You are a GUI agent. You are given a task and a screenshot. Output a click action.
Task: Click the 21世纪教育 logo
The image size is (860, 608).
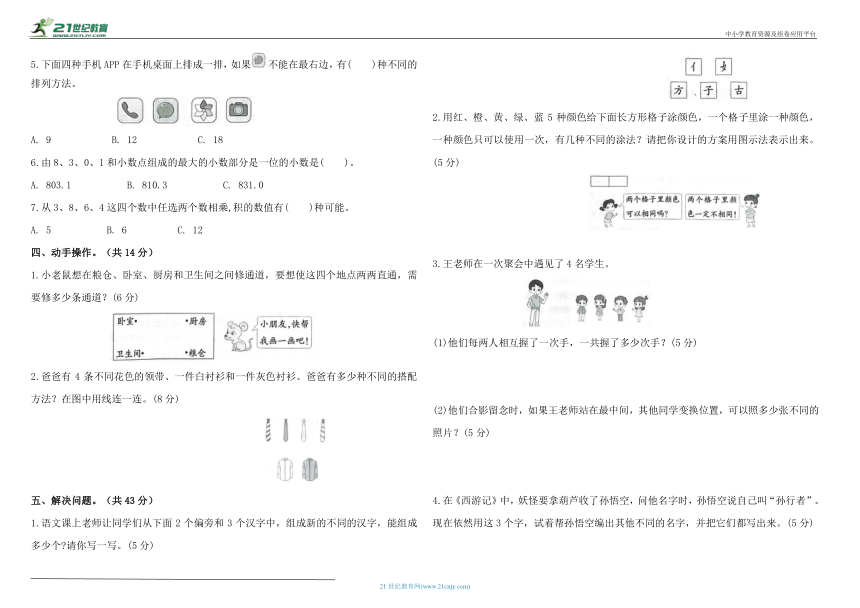69,27
